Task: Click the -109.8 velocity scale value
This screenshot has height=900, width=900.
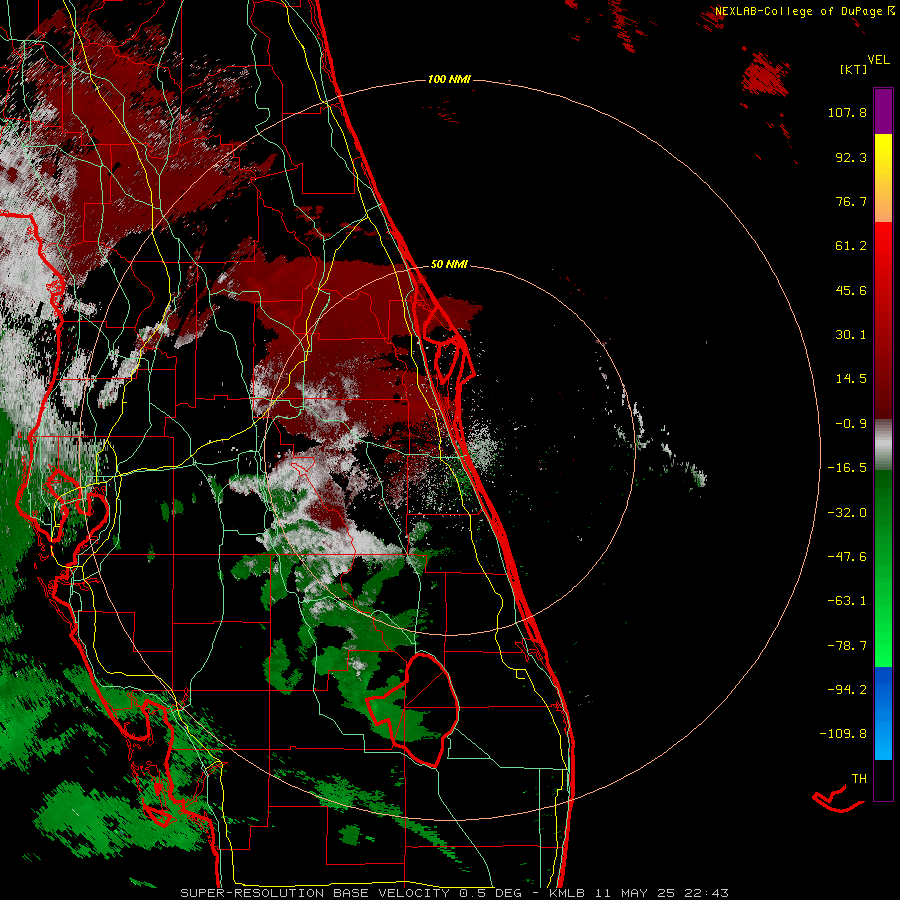Action: pos(843,734)
